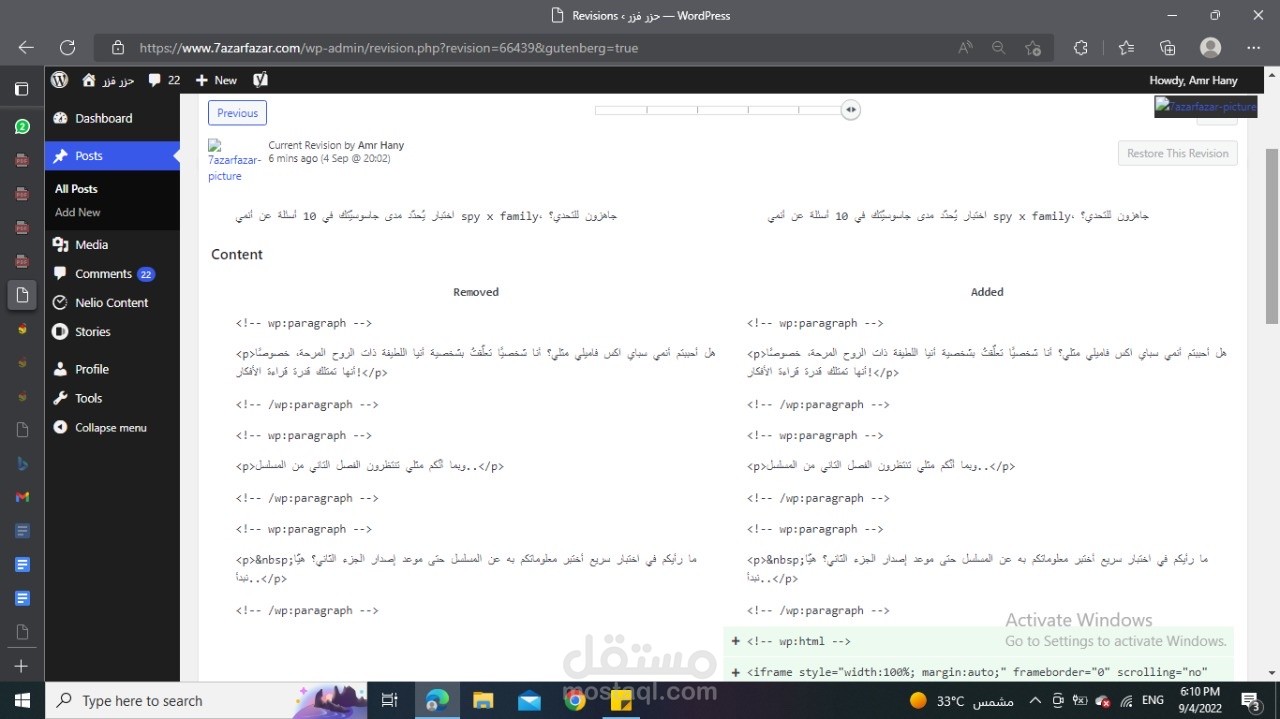This screenshot has height=719, width=1280.
Task: Open Nelio Content in the sidebar
Action: click(112, 302)
